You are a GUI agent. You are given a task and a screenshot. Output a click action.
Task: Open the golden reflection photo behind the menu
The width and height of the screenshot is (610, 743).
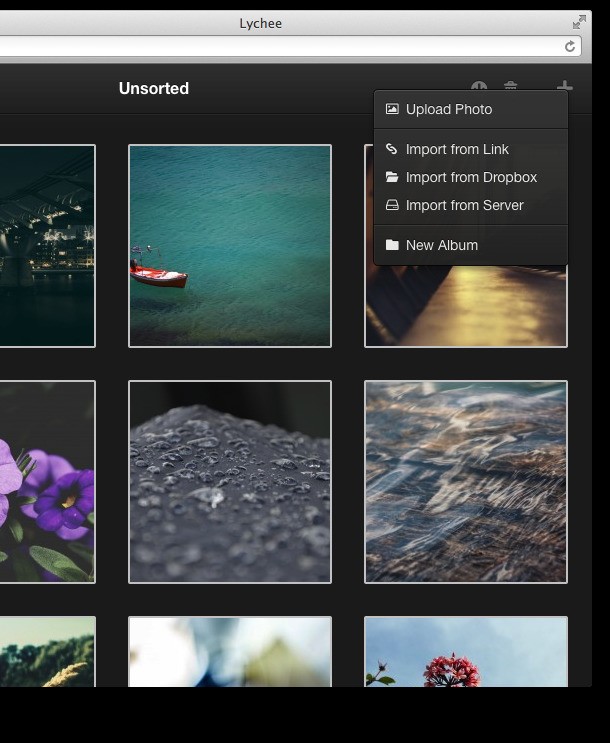[x=466, y=306]
